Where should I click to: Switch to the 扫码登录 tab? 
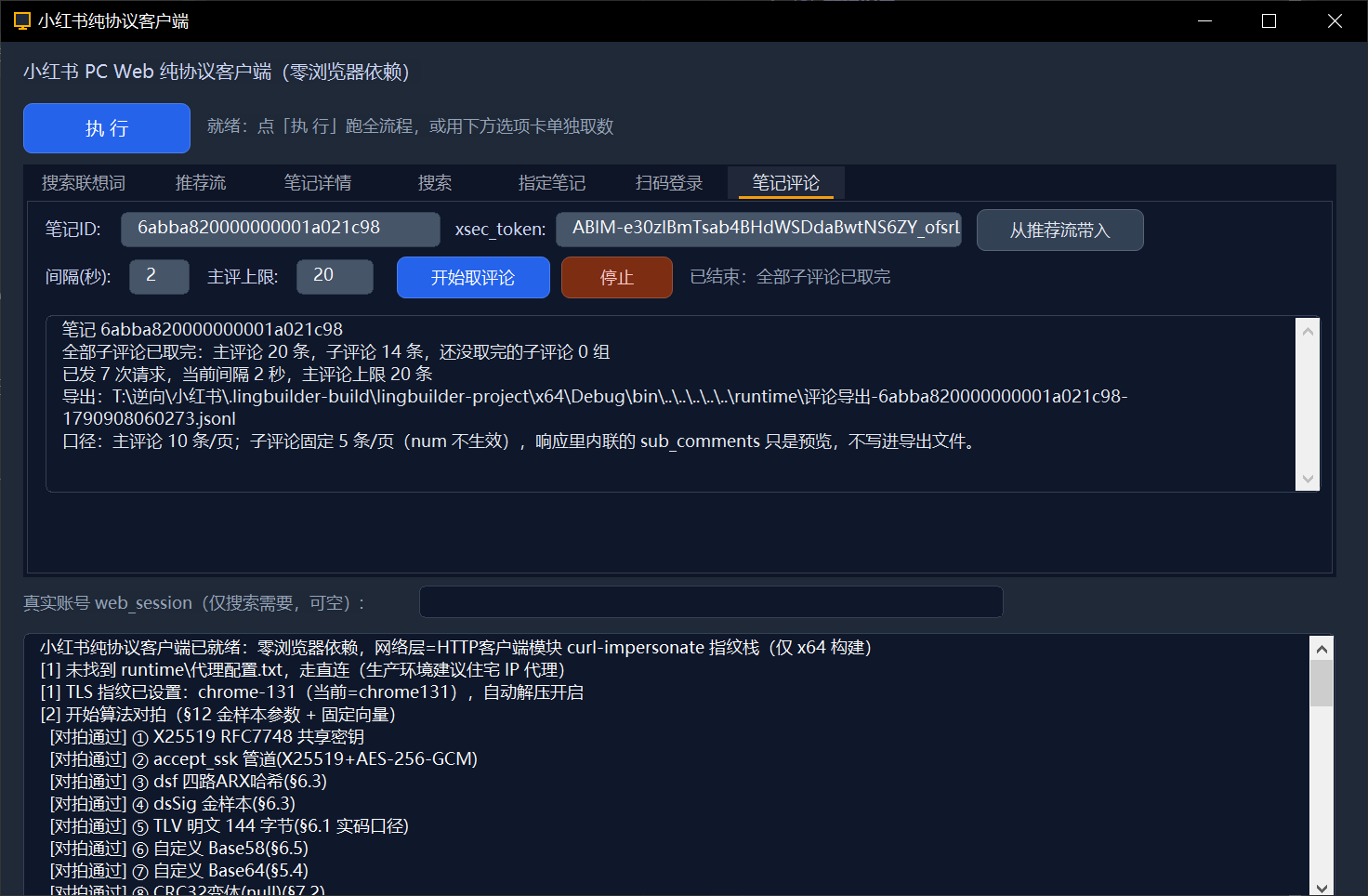pyautogui.click(x=669, y=183)
